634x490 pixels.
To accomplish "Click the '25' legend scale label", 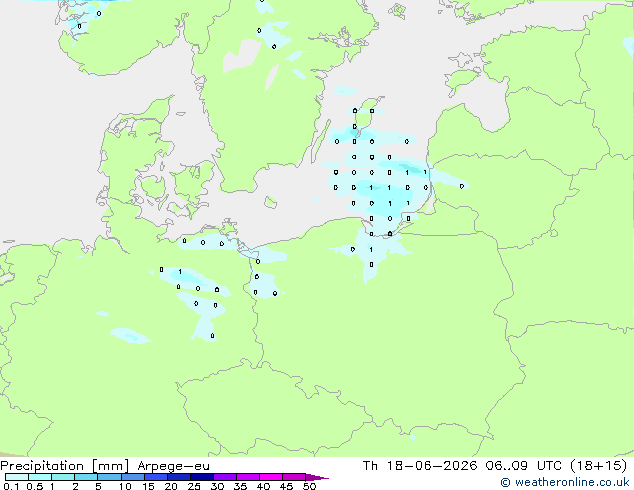I will (194, 486).
